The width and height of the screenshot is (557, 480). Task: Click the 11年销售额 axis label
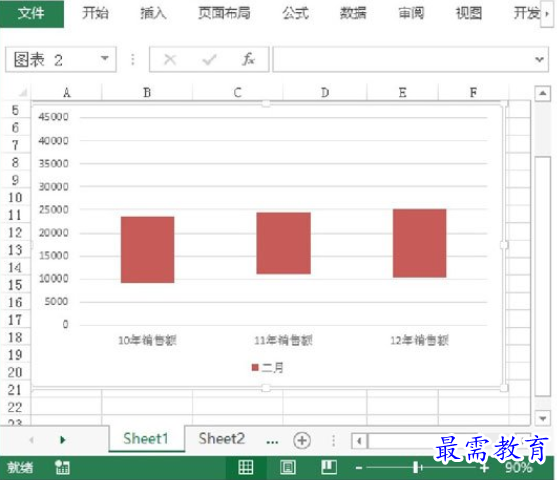click(x=283, y=340)
